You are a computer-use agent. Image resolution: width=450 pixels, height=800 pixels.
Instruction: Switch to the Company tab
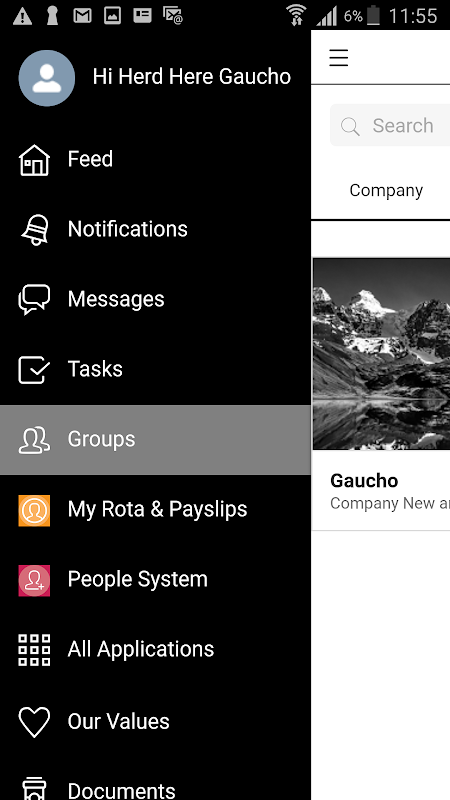[x=386, y=190]
